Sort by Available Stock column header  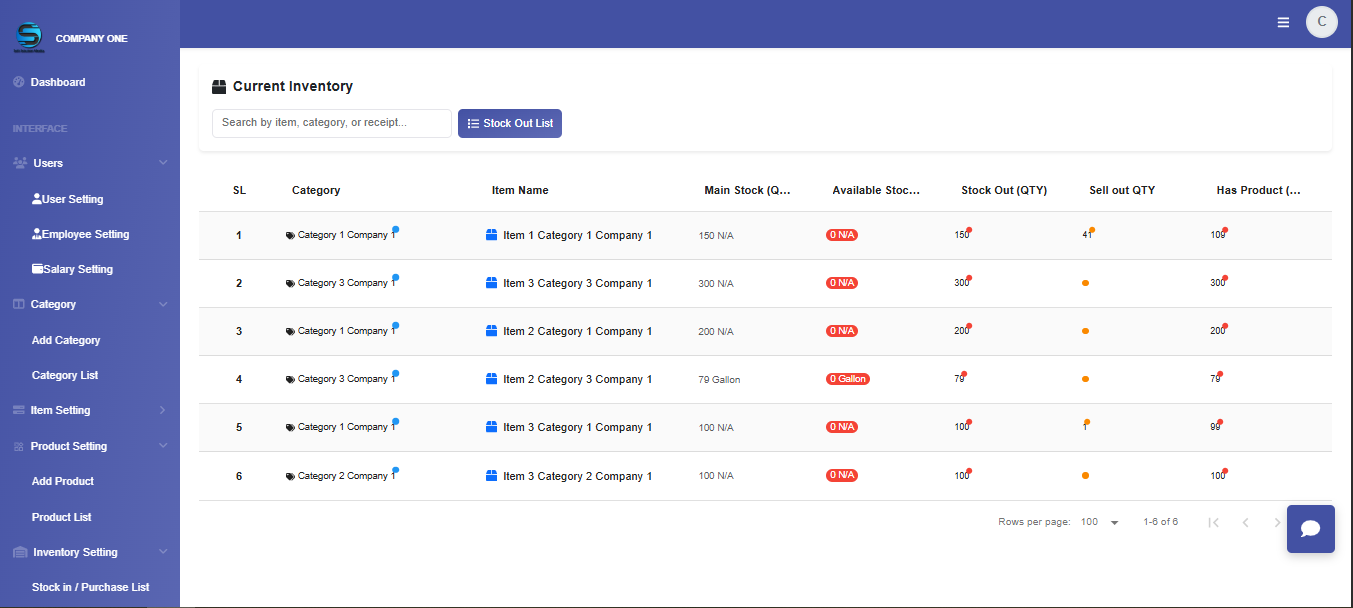point(876,190)
